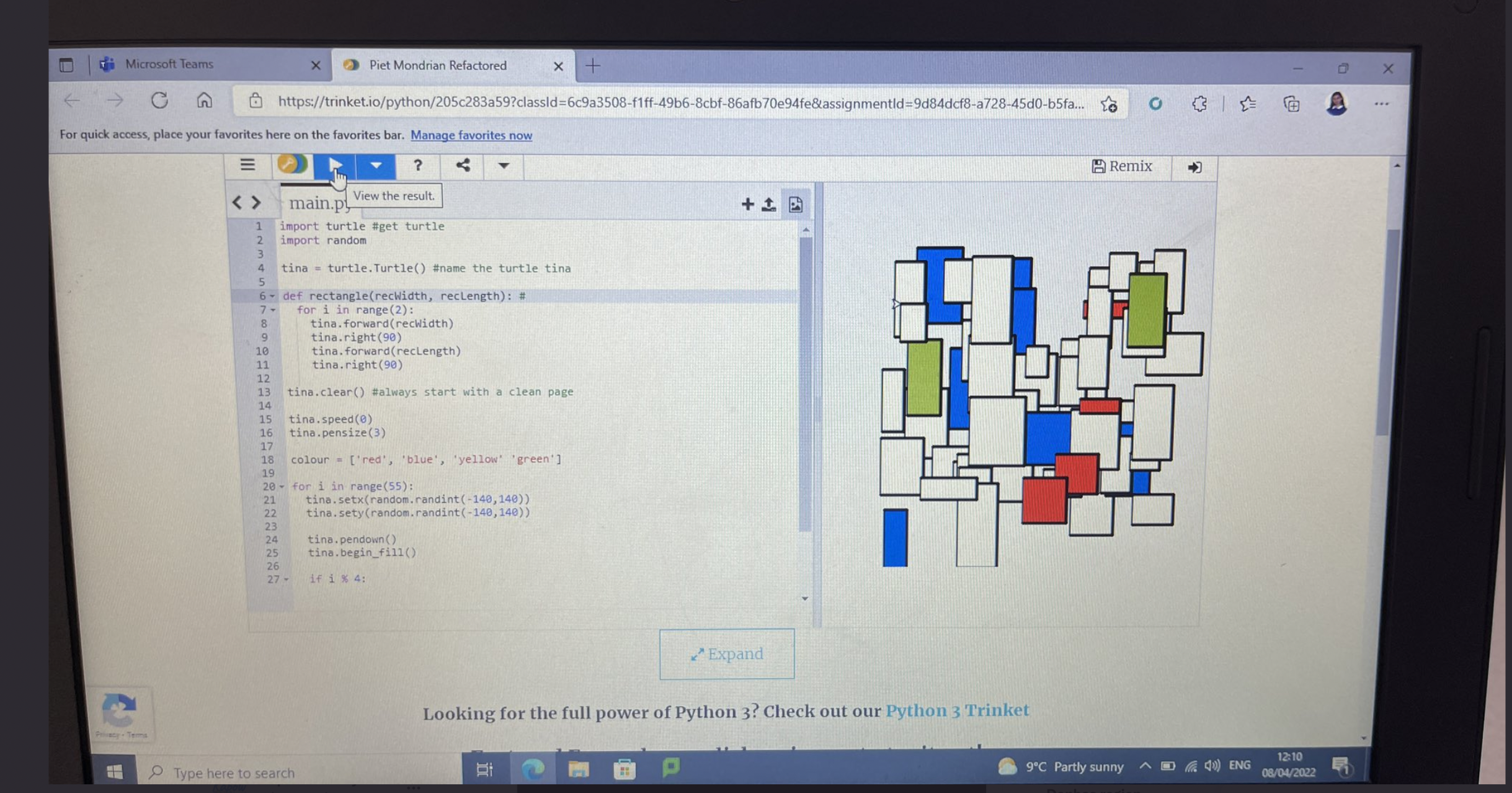Click the share icon
Screen dimensions: 1512x793
pos(463,165)
